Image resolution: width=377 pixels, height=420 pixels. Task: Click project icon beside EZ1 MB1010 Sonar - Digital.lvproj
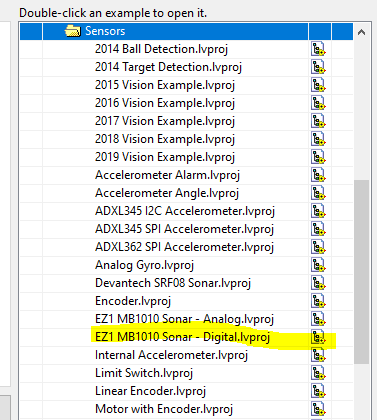point(318,337)
